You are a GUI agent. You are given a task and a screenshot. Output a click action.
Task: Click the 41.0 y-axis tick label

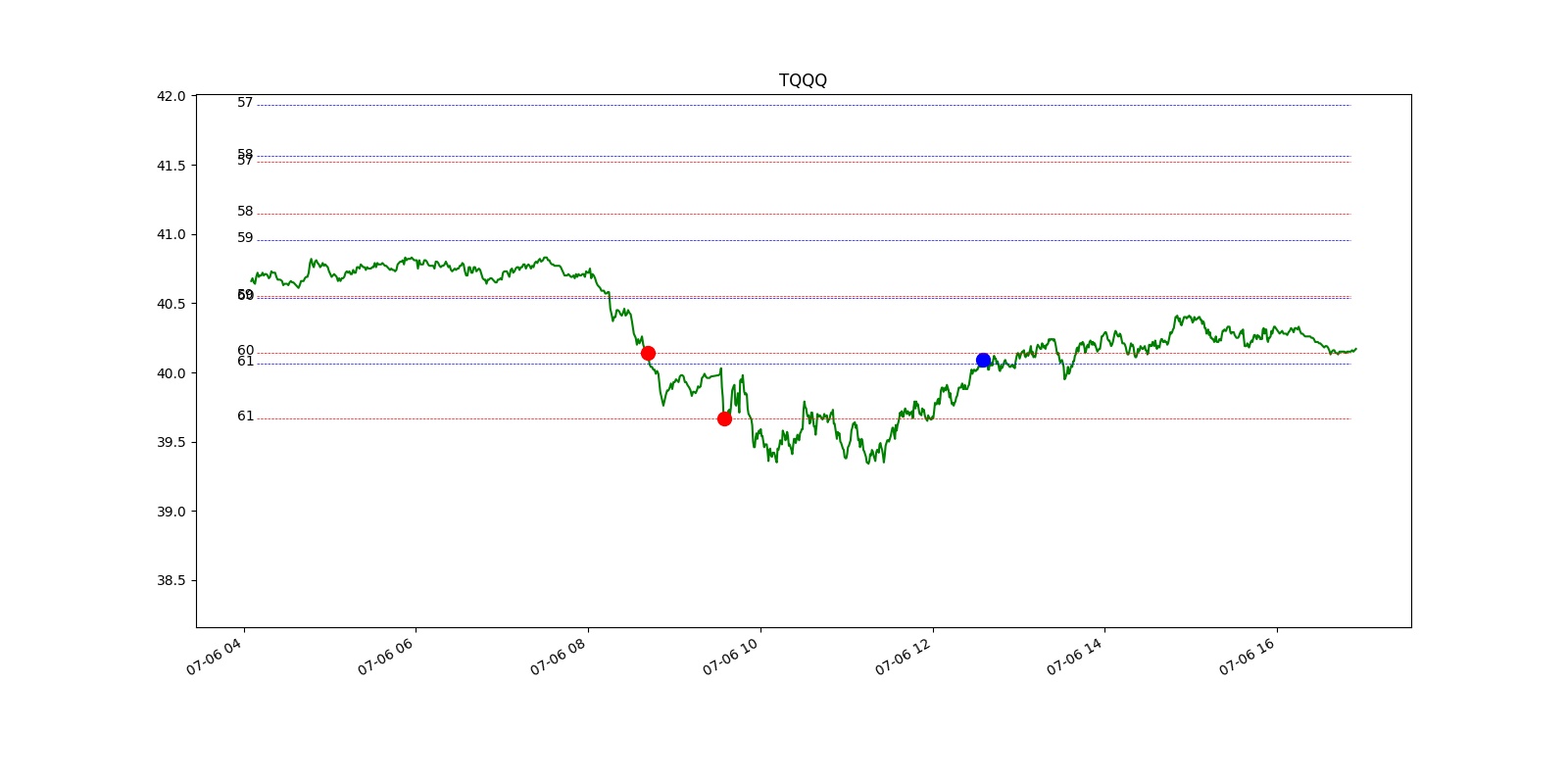171,234
